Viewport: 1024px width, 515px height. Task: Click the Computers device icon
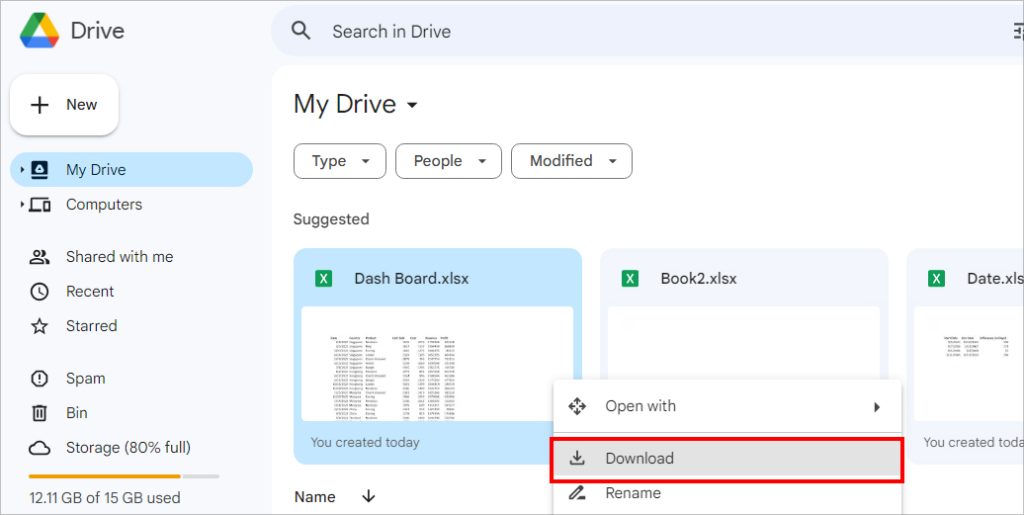click(x=40, y=205)
